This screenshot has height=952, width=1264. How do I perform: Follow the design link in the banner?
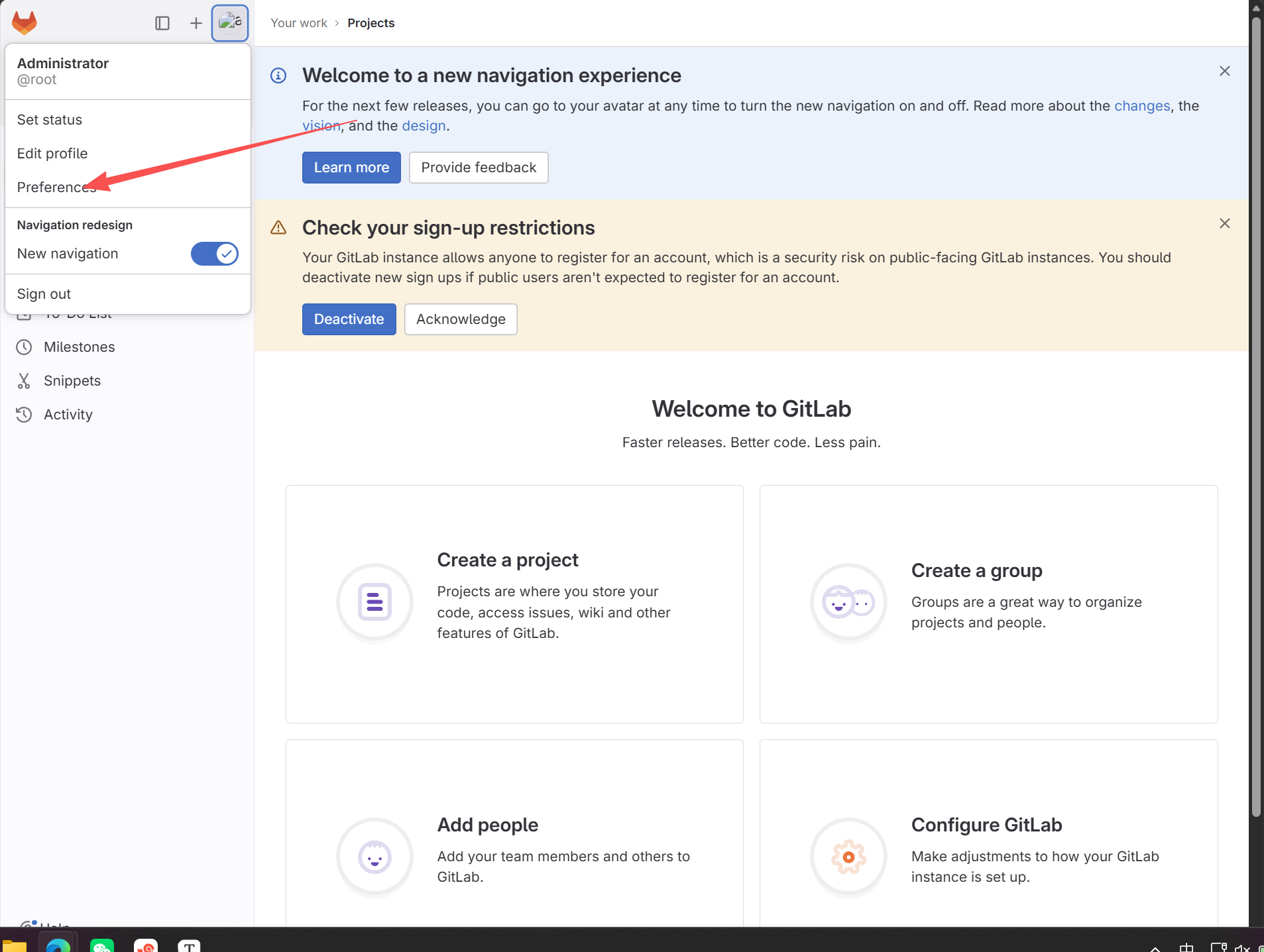424,126
